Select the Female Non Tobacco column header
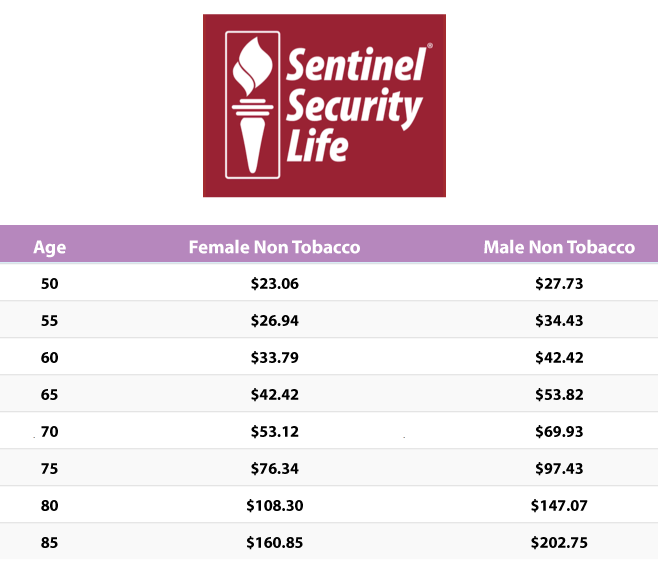 pyautogui.click(x=274, y=247)
